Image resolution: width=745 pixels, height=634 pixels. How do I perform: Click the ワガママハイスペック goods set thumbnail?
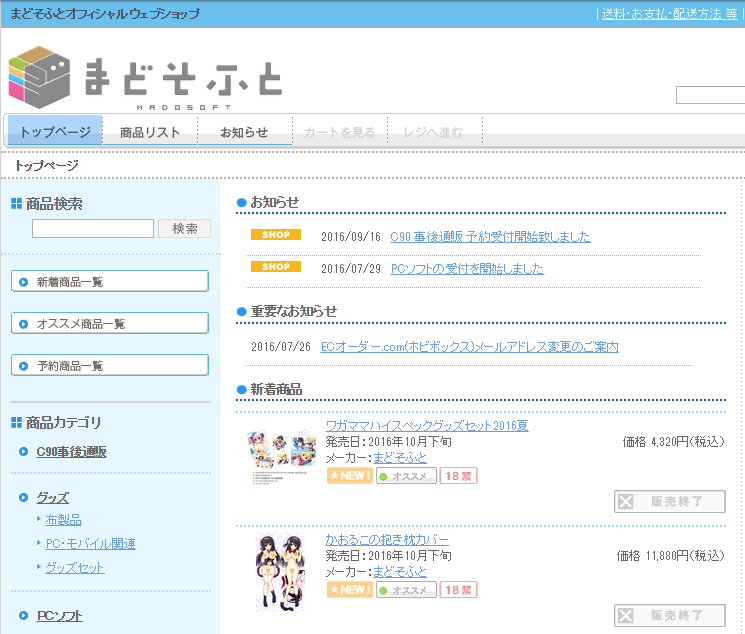tap(282, 456)
